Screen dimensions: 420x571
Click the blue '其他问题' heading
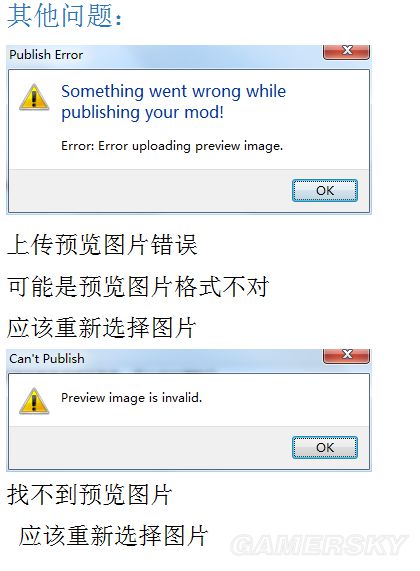65,16
